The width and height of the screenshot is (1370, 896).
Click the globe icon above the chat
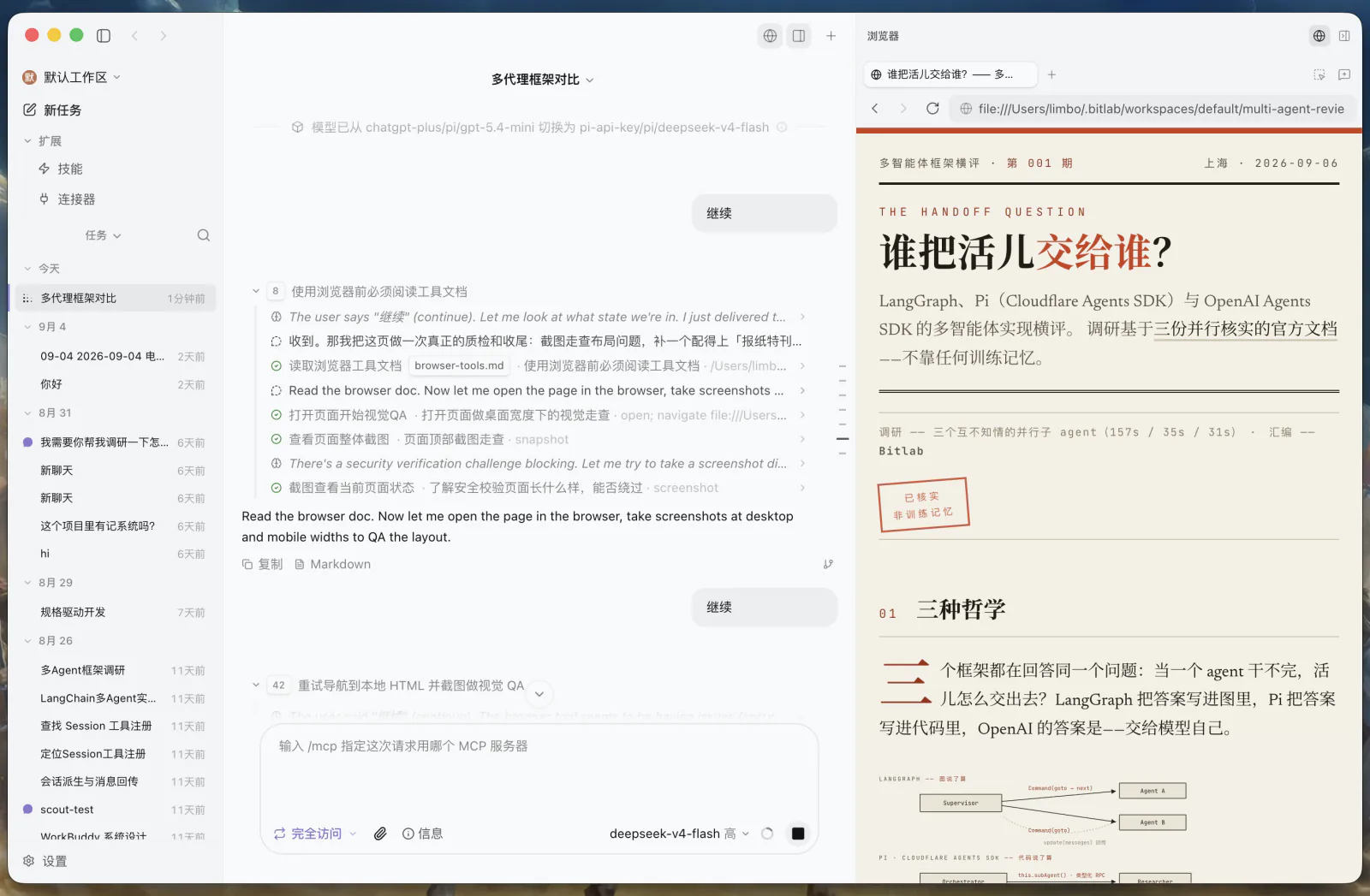click(x=770, y=36)
